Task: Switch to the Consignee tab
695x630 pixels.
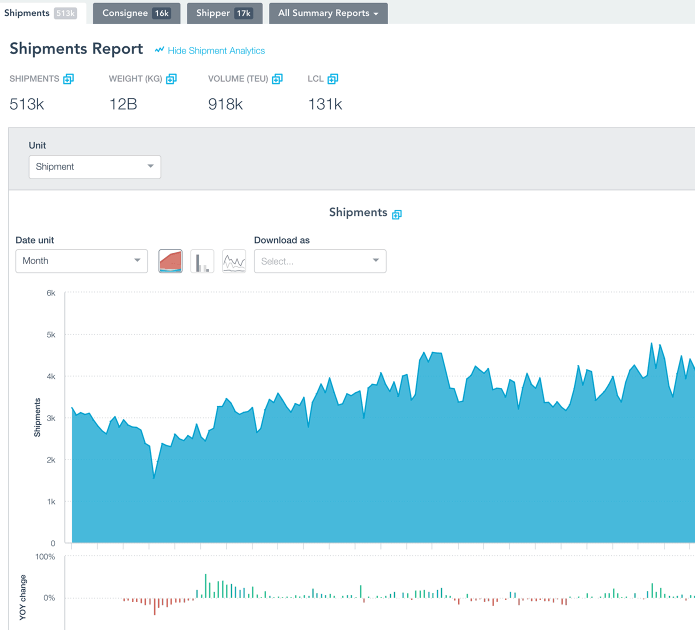Action: [136, 13]
